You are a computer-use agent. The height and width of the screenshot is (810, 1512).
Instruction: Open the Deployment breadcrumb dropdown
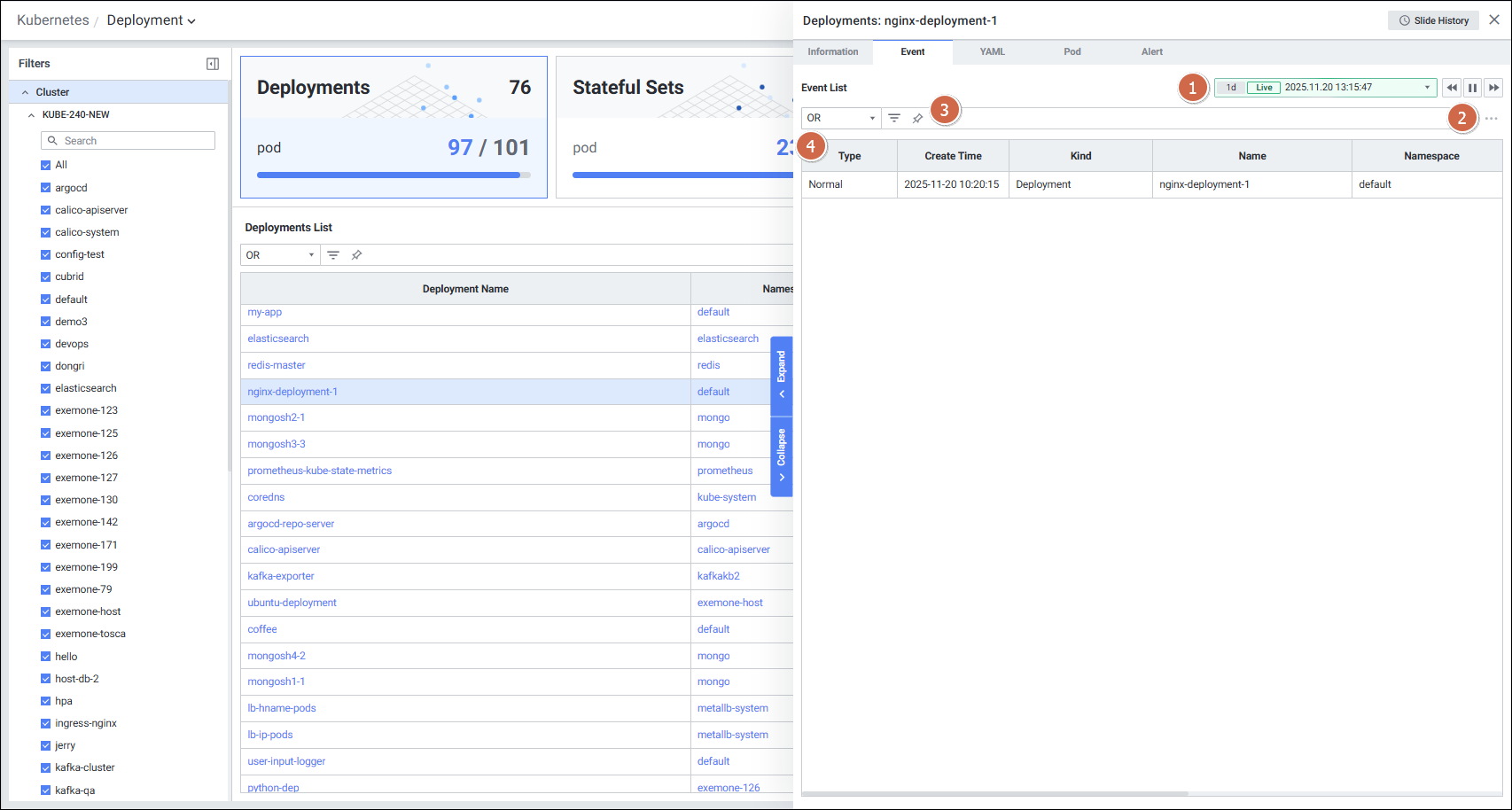click(151, 20)
